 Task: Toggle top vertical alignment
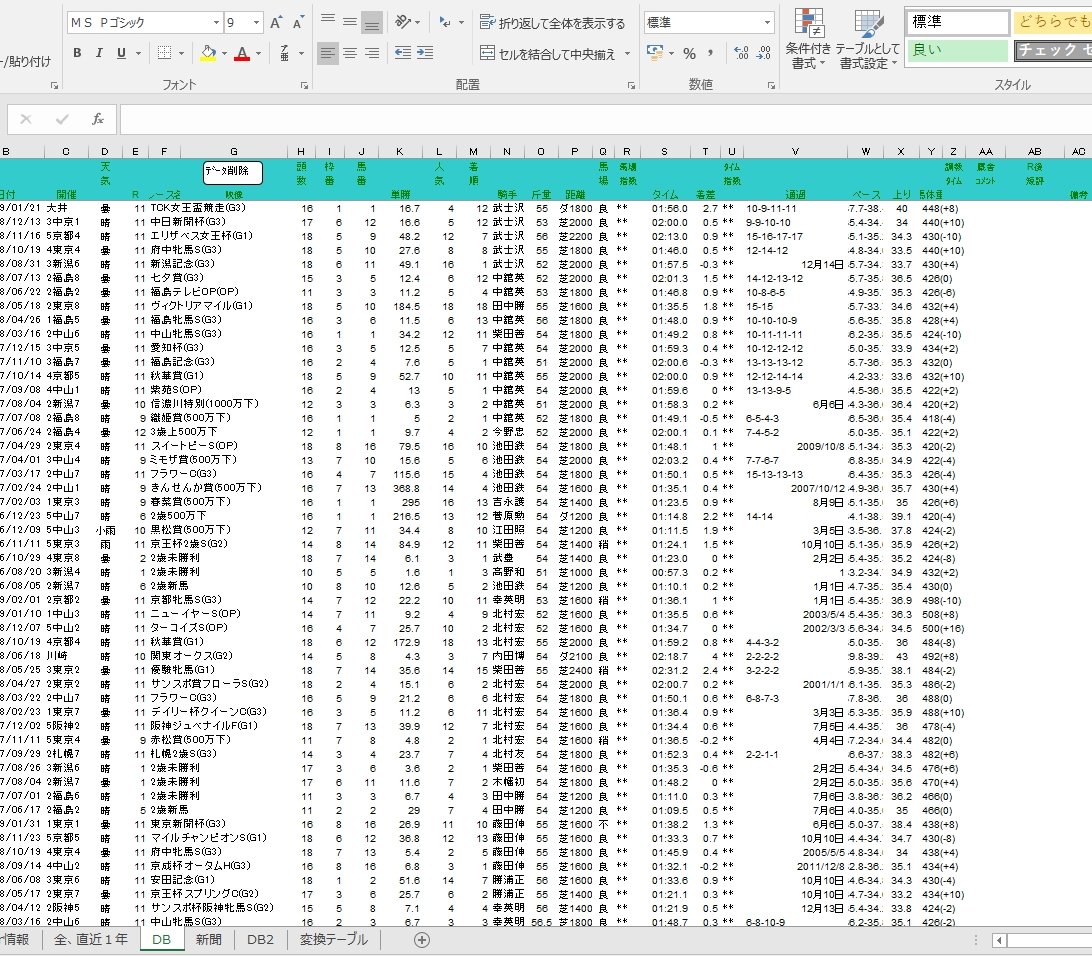327,21
